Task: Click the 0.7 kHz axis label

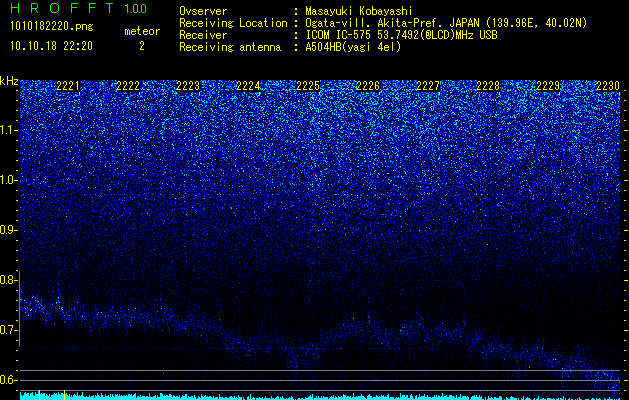Action: click(x=8, y=330)
